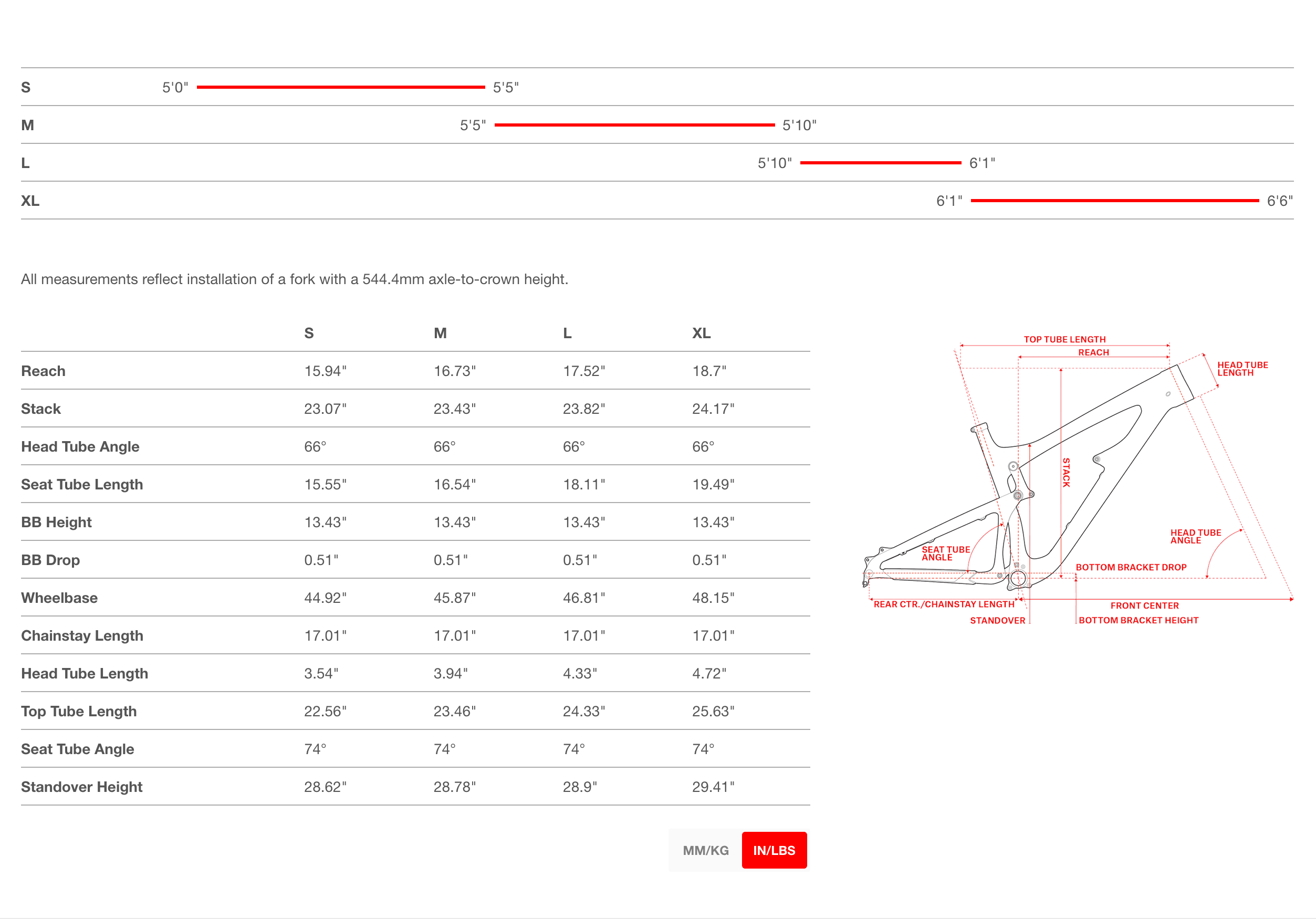
Task: Select the IN/LBS unit button
Action: [x=774, y=850]
